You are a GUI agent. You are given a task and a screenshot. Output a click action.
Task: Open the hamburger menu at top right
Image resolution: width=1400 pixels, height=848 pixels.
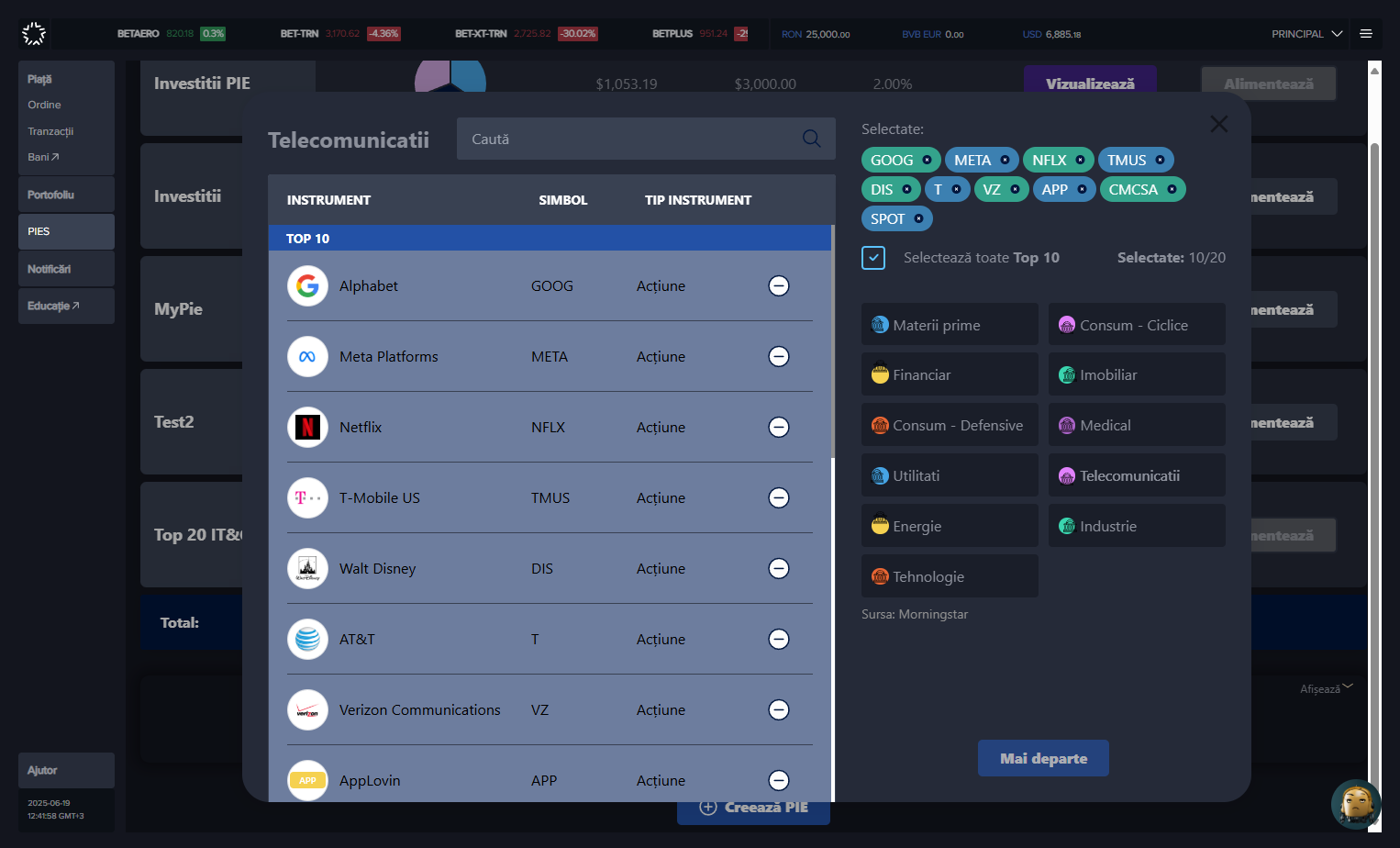click(1366, 34)
